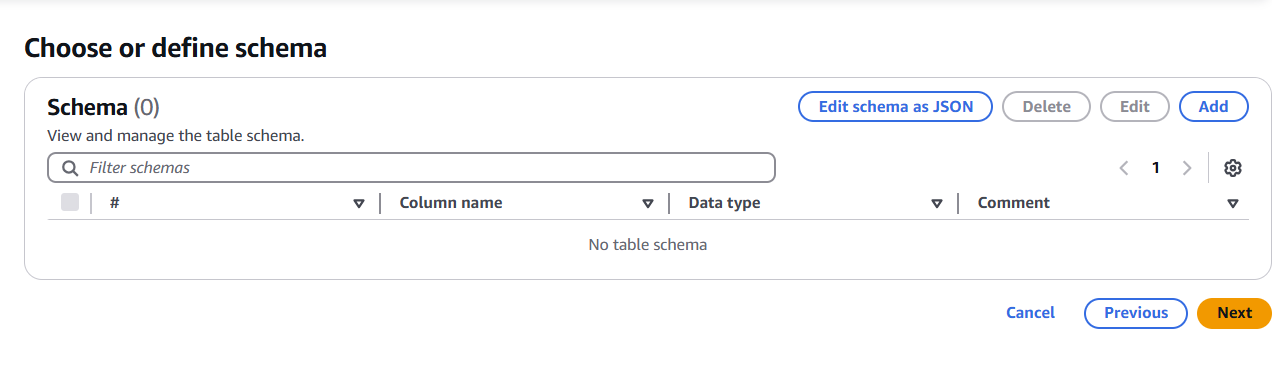Tick the select-all checkbox in the table header
The height and width of the screenshot is (382, 1272).
point(70,202)
